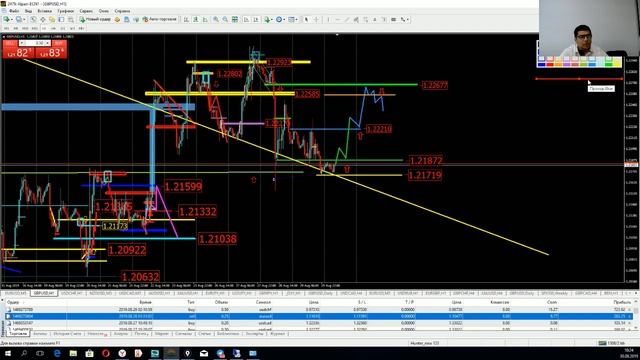Zoom in on the chart

(x=216, y=19)
